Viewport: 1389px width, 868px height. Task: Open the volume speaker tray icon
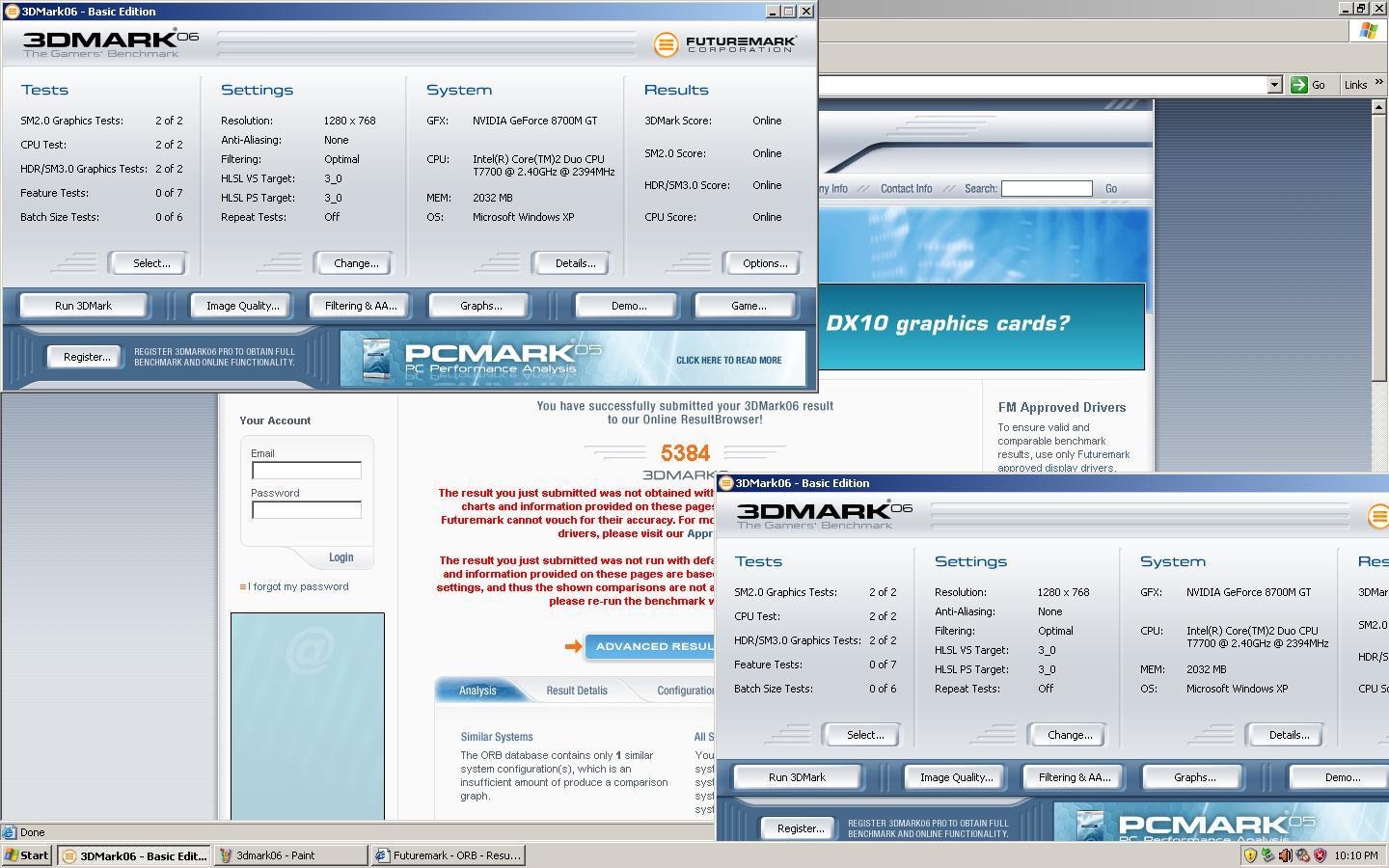(x=1286, y=854)
